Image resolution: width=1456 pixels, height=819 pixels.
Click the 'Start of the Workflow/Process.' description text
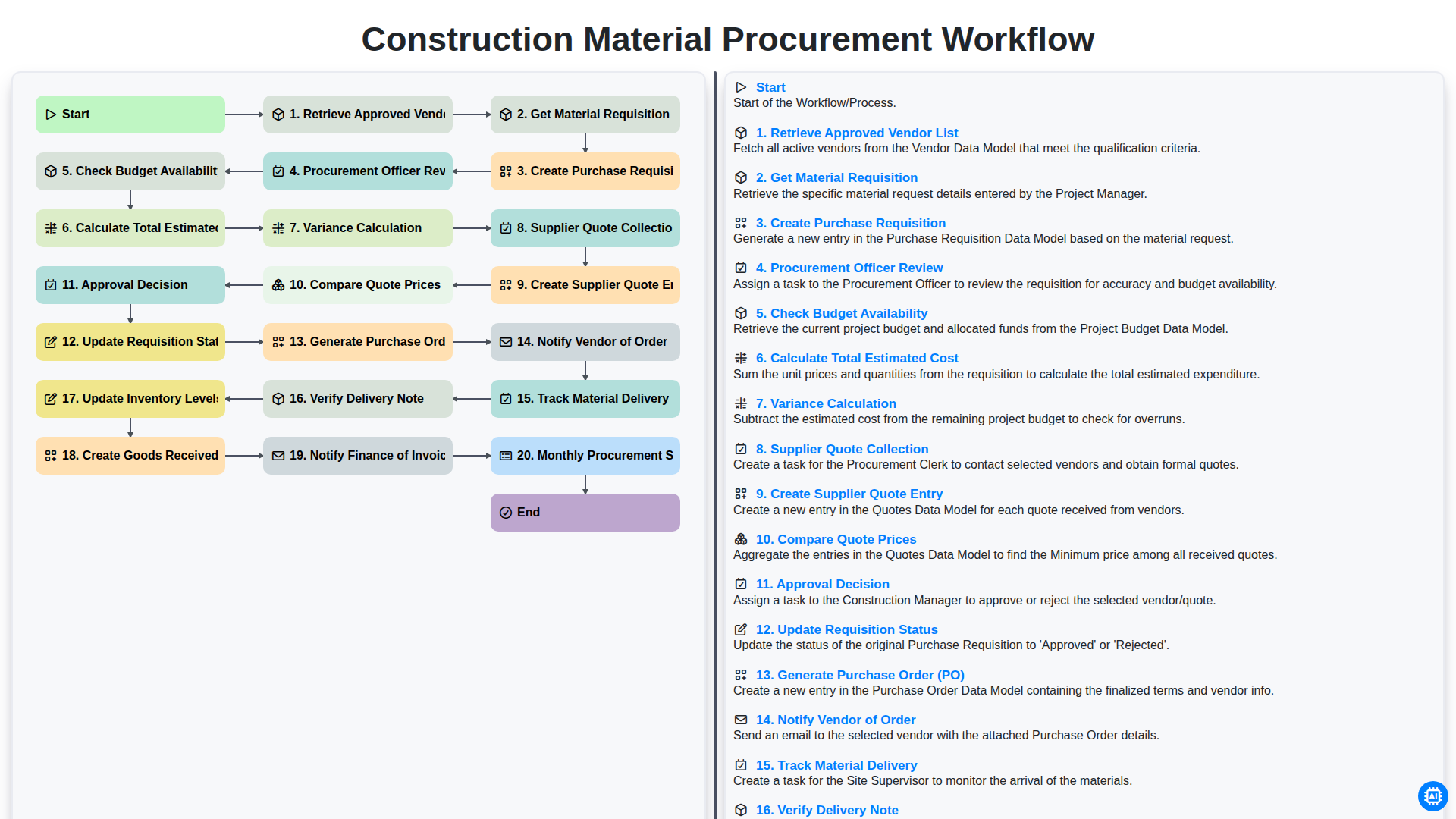tap(814, 103)
